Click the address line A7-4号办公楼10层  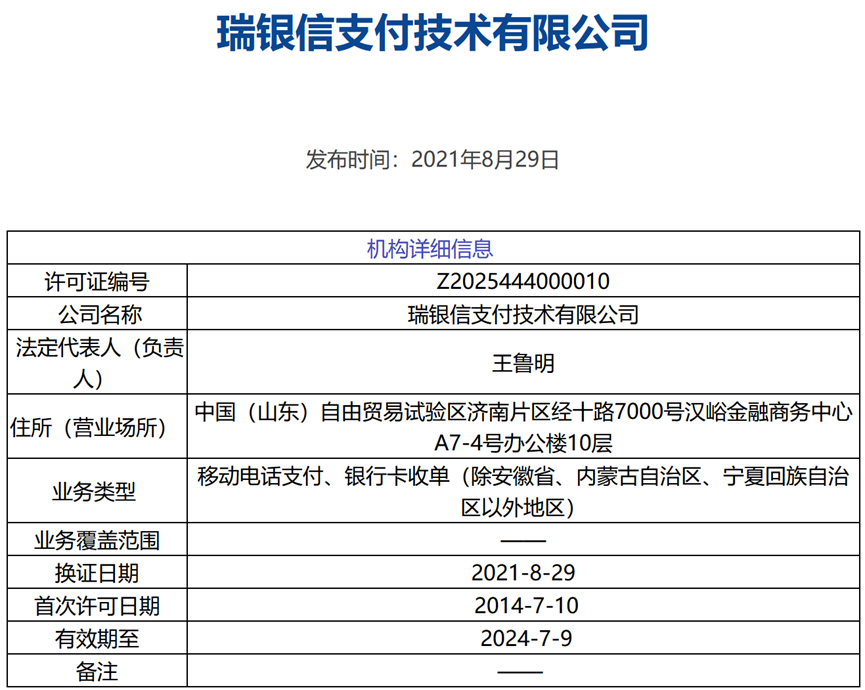523,443
